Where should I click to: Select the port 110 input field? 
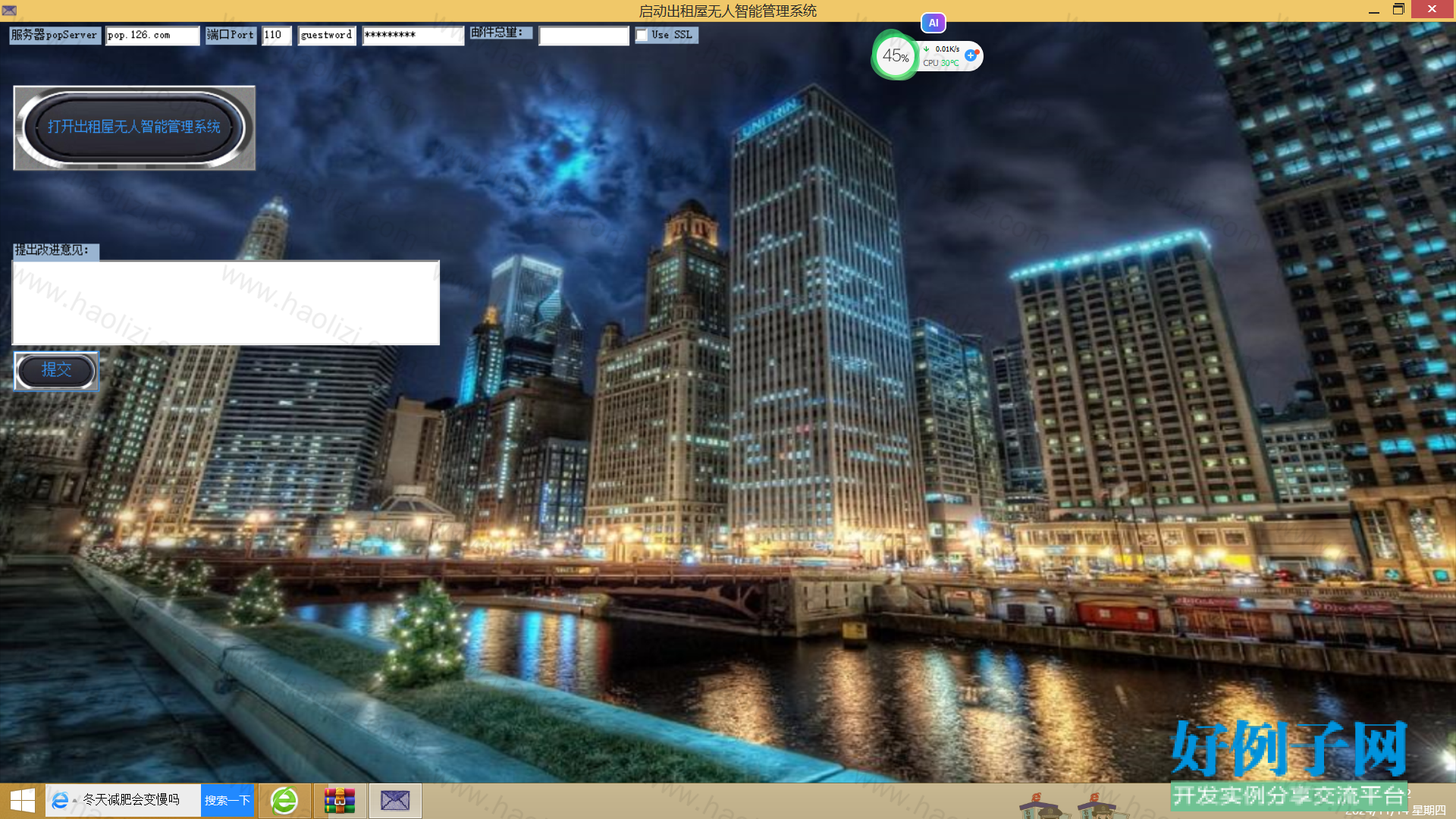click(x=277, y=36)
